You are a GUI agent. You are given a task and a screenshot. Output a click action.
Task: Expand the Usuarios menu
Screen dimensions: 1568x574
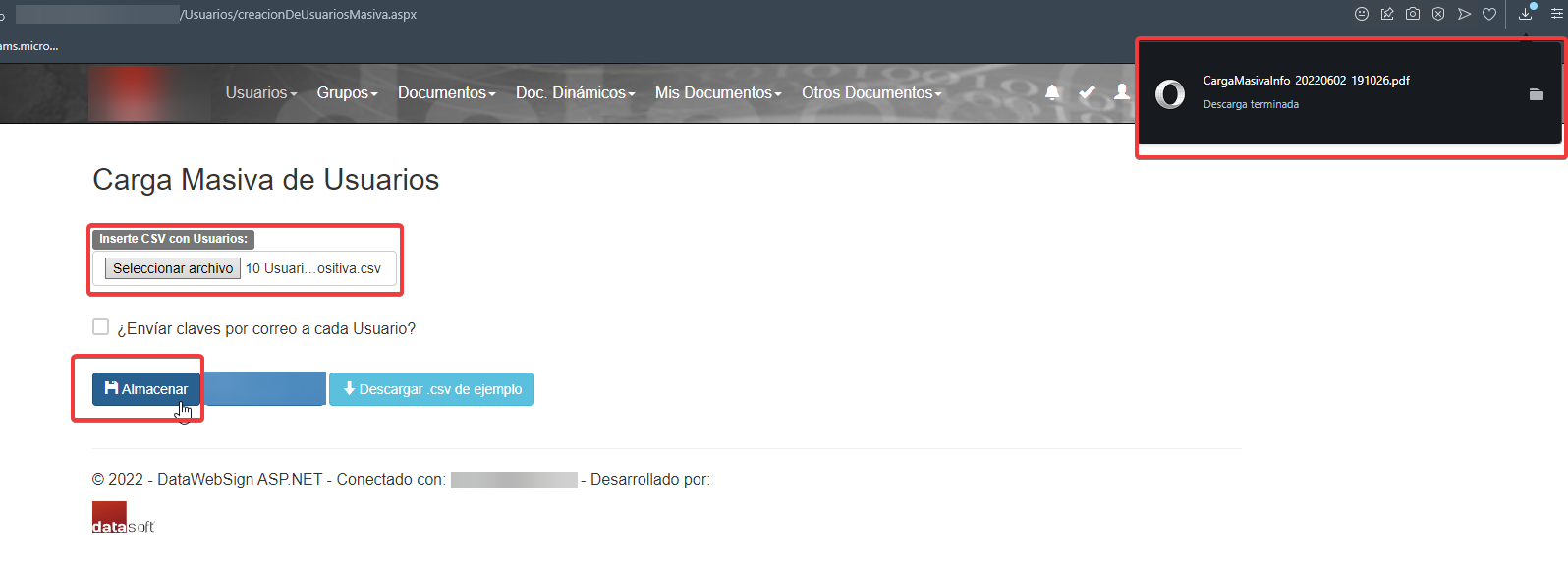(261, 92)
